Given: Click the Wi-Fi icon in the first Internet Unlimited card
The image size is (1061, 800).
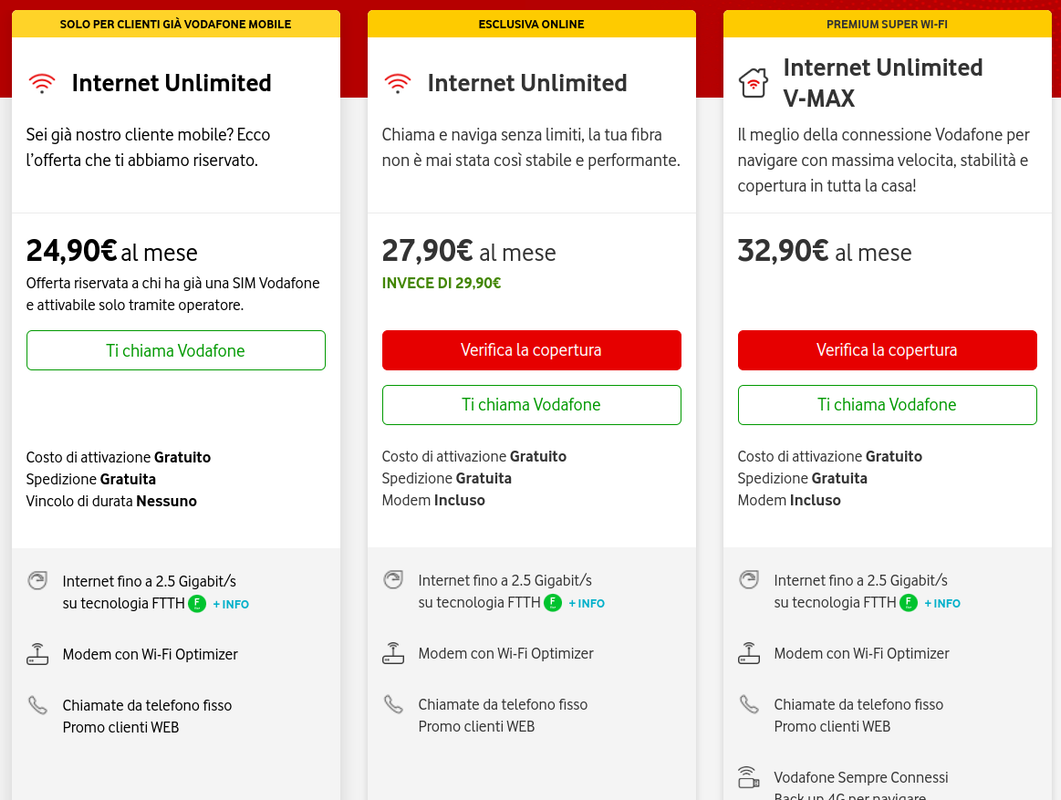Looking at the screenshot, I should [x=42, y=83].
